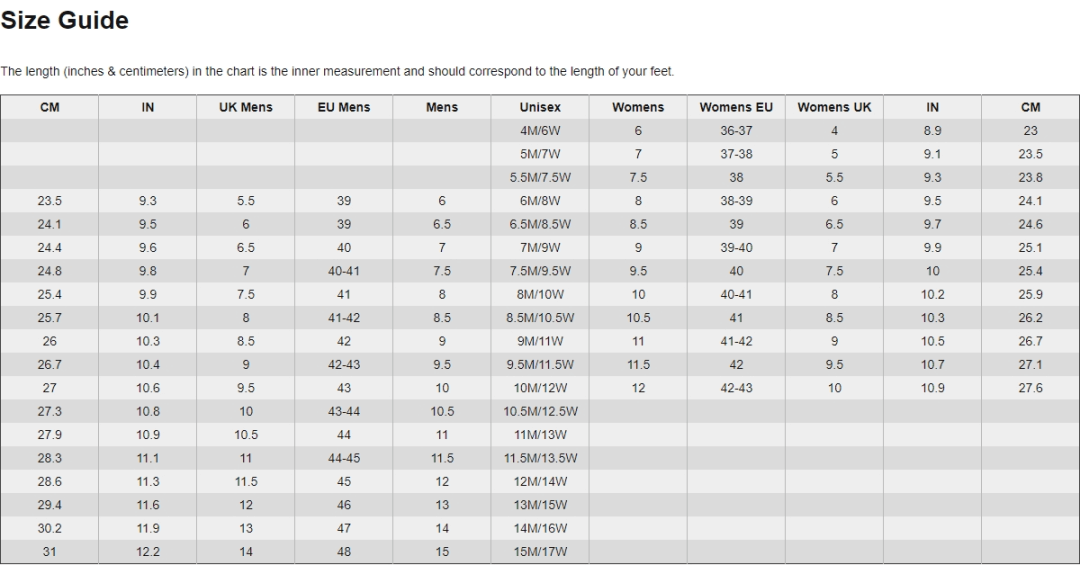Click IN value 10.7 in 9.5M/11.5W row
The height and width of the screenshot is (565, 1080).
coord(932,365)
